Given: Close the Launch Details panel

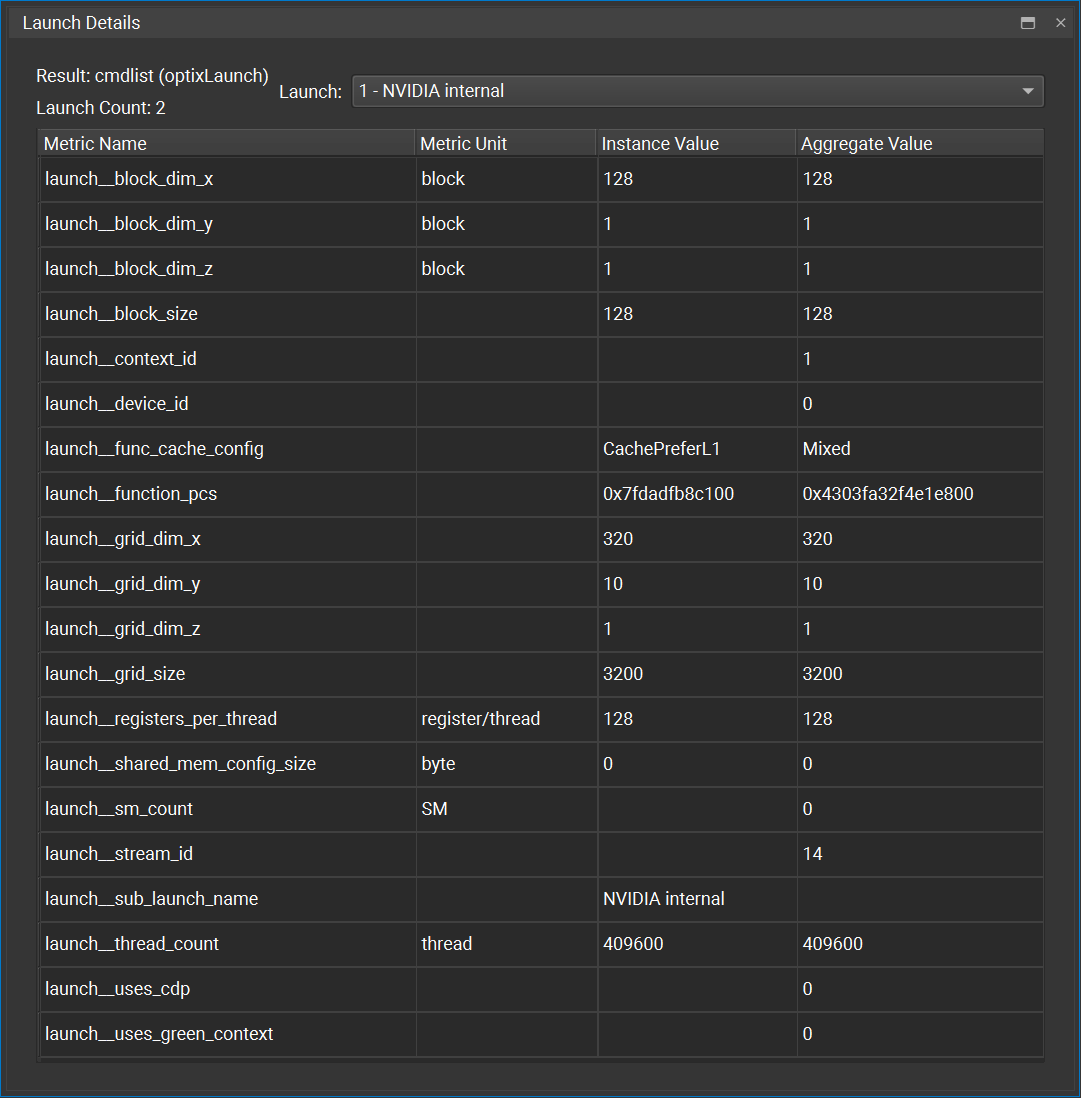Looking at the screenshot, I should pyautogui.click(x=1060, y=23).
